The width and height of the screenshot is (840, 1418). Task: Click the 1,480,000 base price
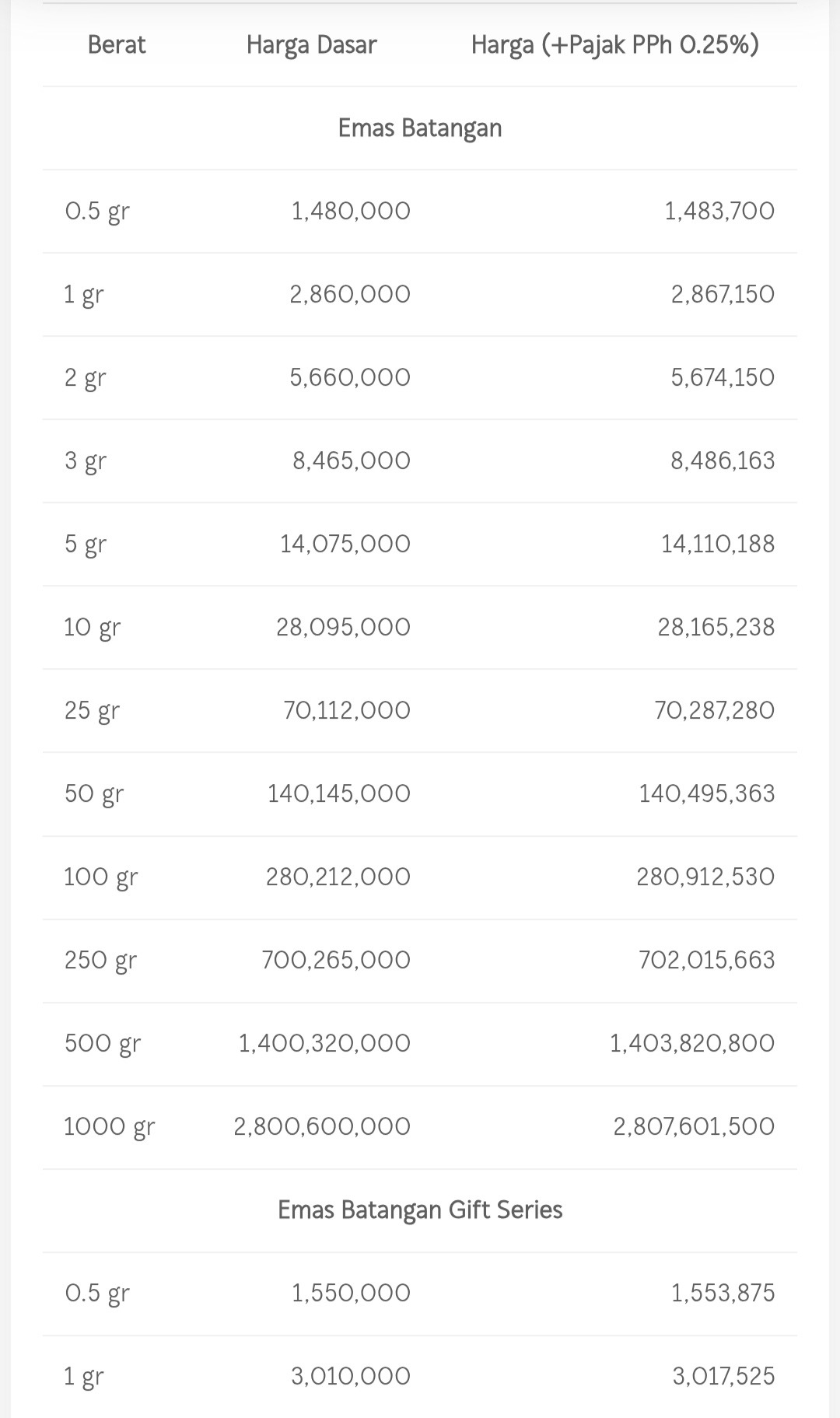[351, 212]
